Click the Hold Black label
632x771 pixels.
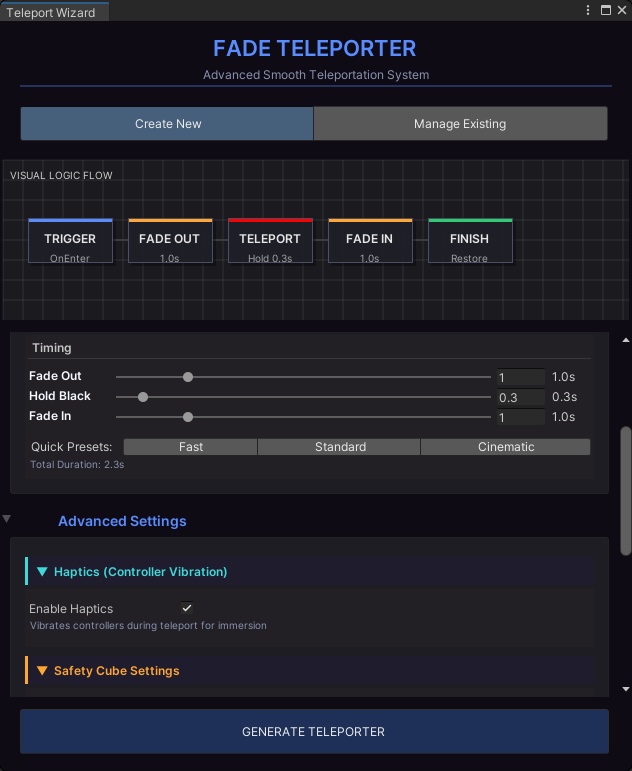[60, 396]
